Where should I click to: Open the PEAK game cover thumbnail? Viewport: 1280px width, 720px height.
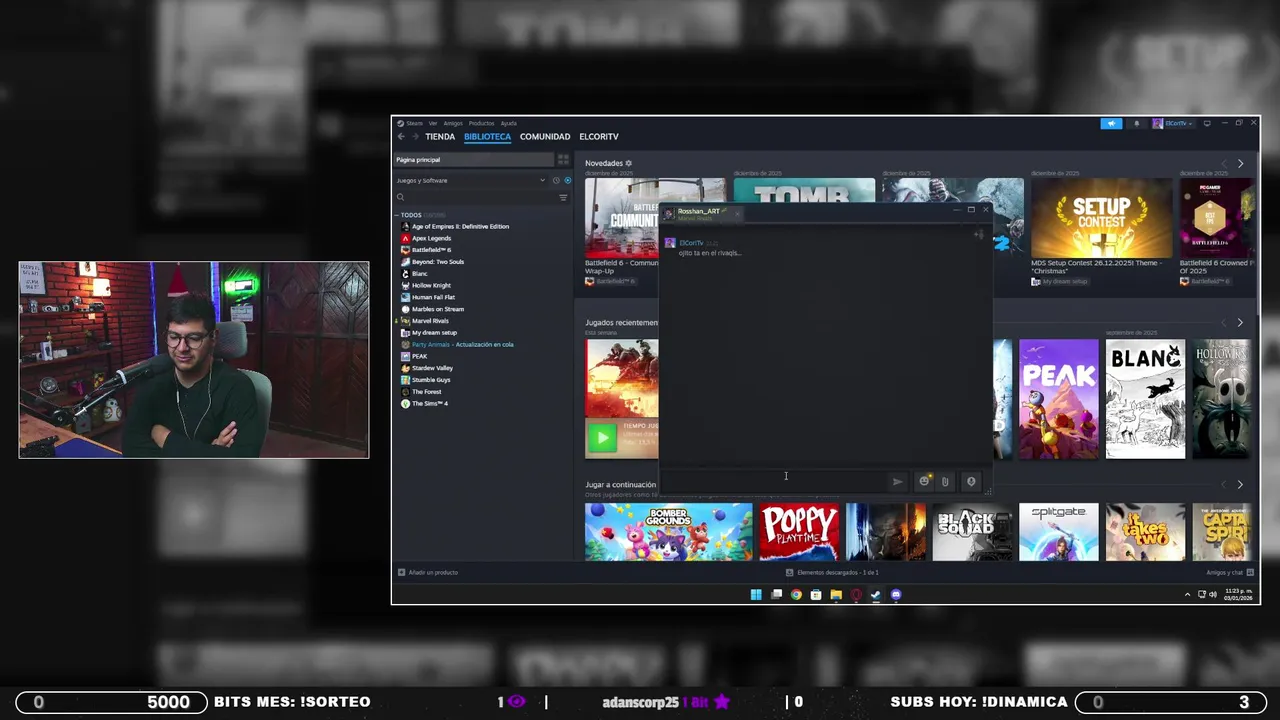point(1058,399)
